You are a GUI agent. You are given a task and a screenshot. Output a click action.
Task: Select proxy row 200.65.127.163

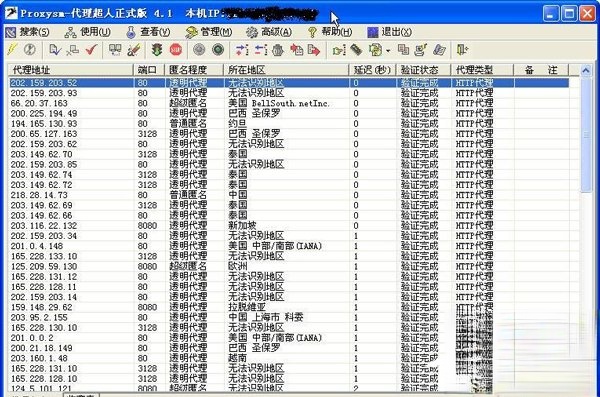pyautogui.click(x=289, y=134)
